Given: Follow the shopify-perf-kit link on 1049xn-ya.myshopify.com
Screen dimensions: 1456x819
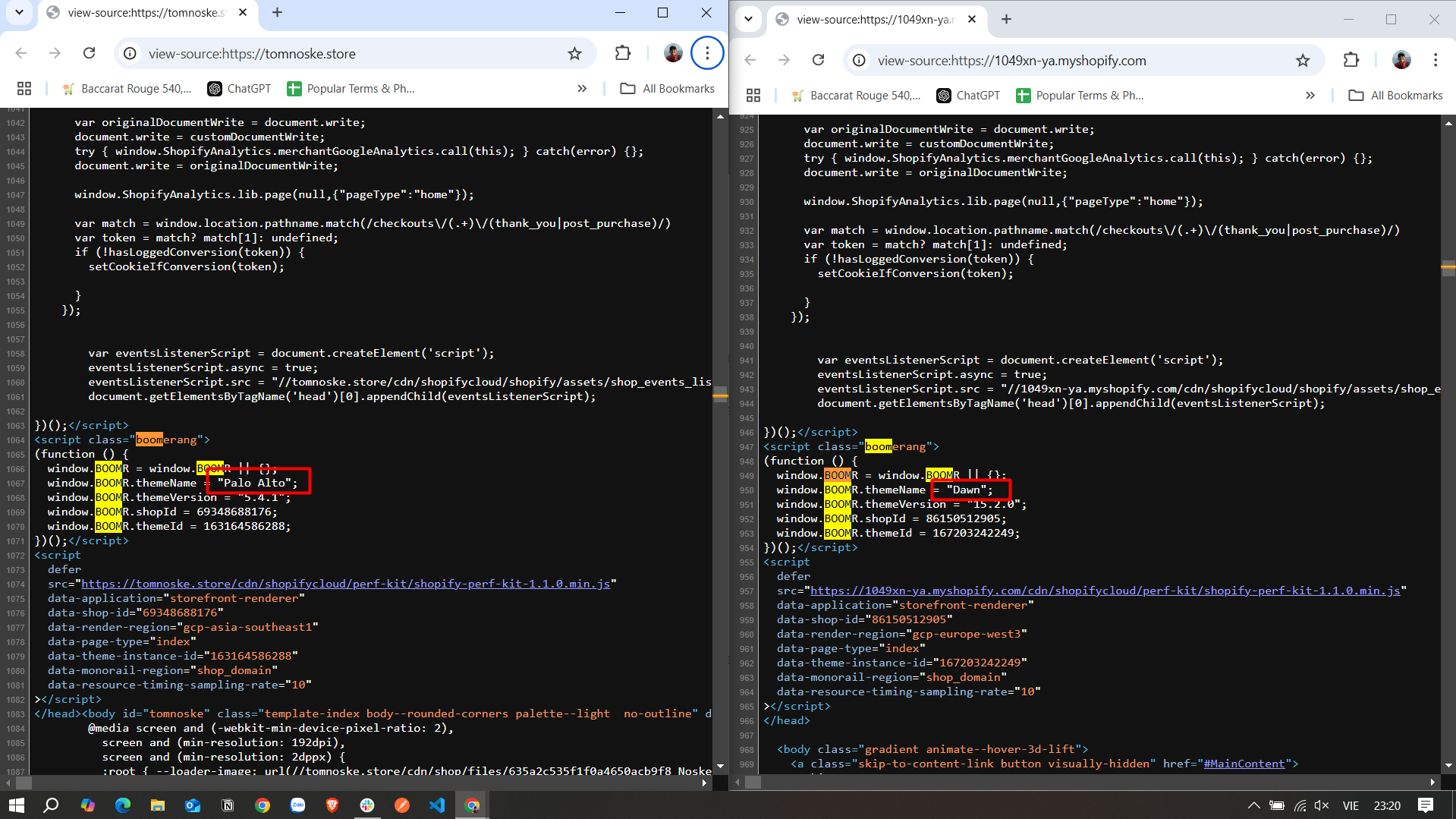Looking at the screenshot, I should coord(1105,591).
